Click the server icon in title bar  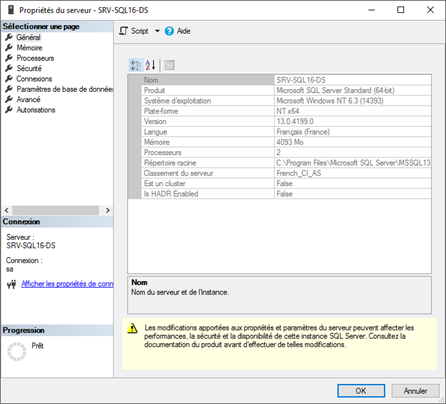11,10
